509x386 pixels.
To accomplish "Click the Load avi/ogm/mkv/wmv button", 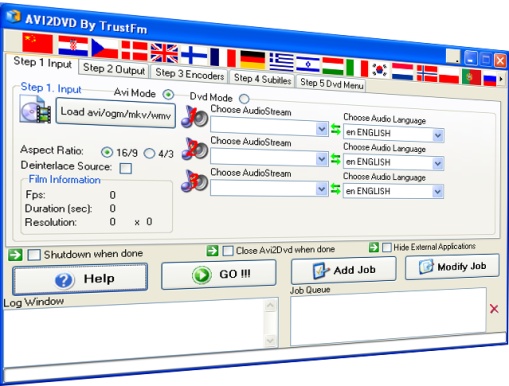I will (116, 113).
